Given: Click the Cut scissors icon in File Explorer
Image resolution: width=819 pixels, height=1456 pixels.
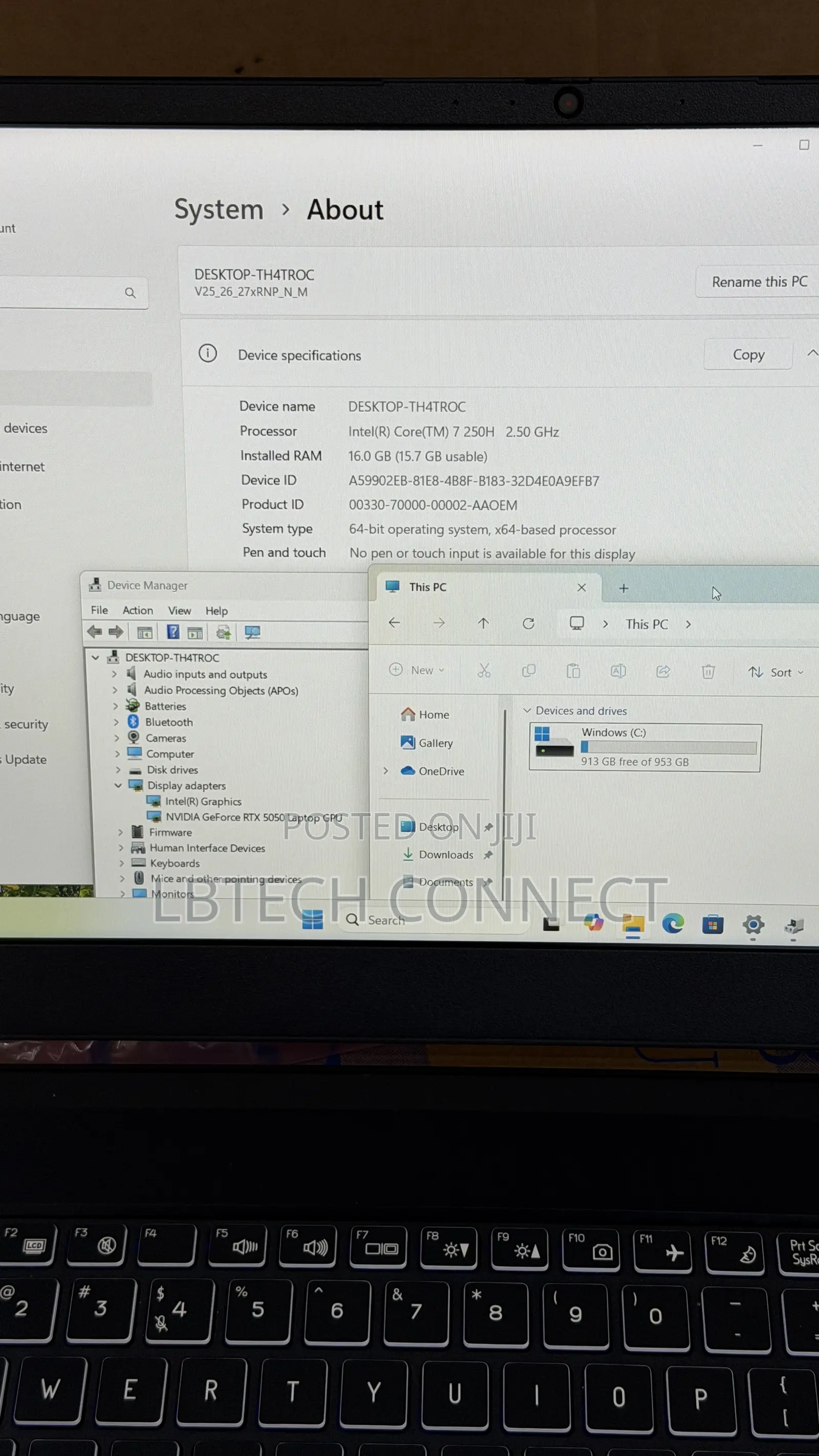Looking at the screenshot, I should [x=484, y=670].
